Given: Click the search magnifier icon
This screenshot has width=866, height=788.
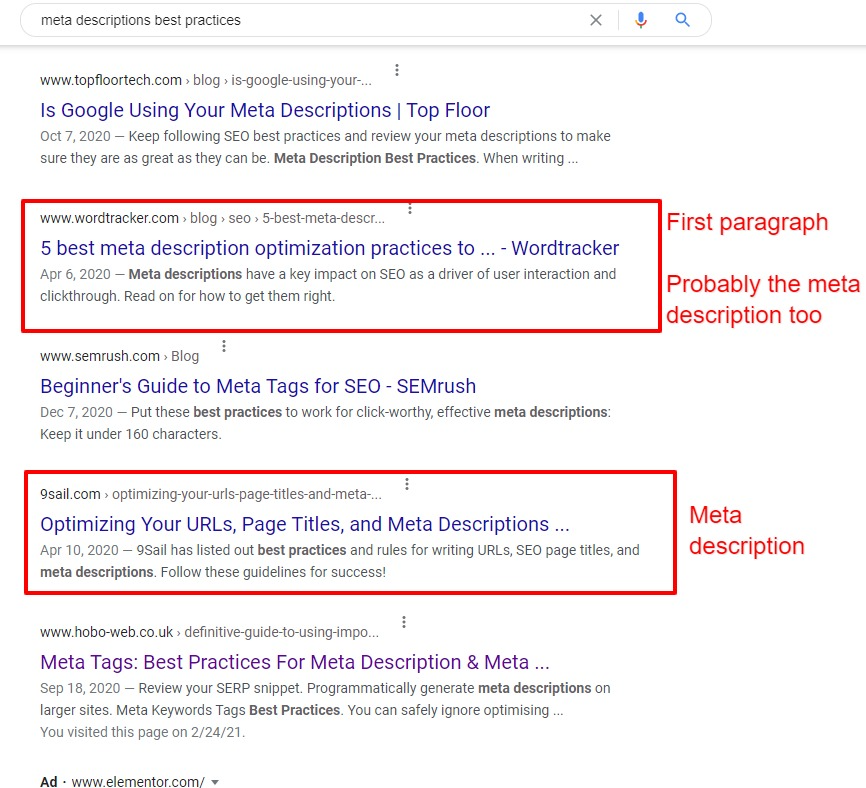Looking at the screenshot, I should pos(683,20).
